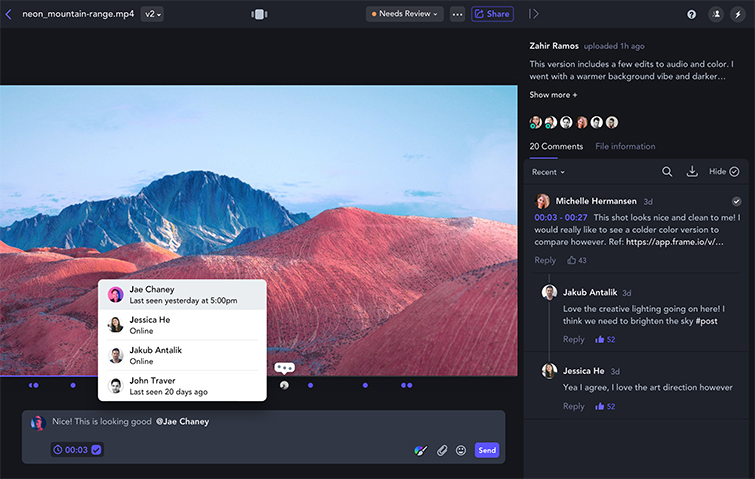Mark Michelle Hermansen's comment as complete
The width and height of the screenshot is (755, 479).
(x=737, y=201)
